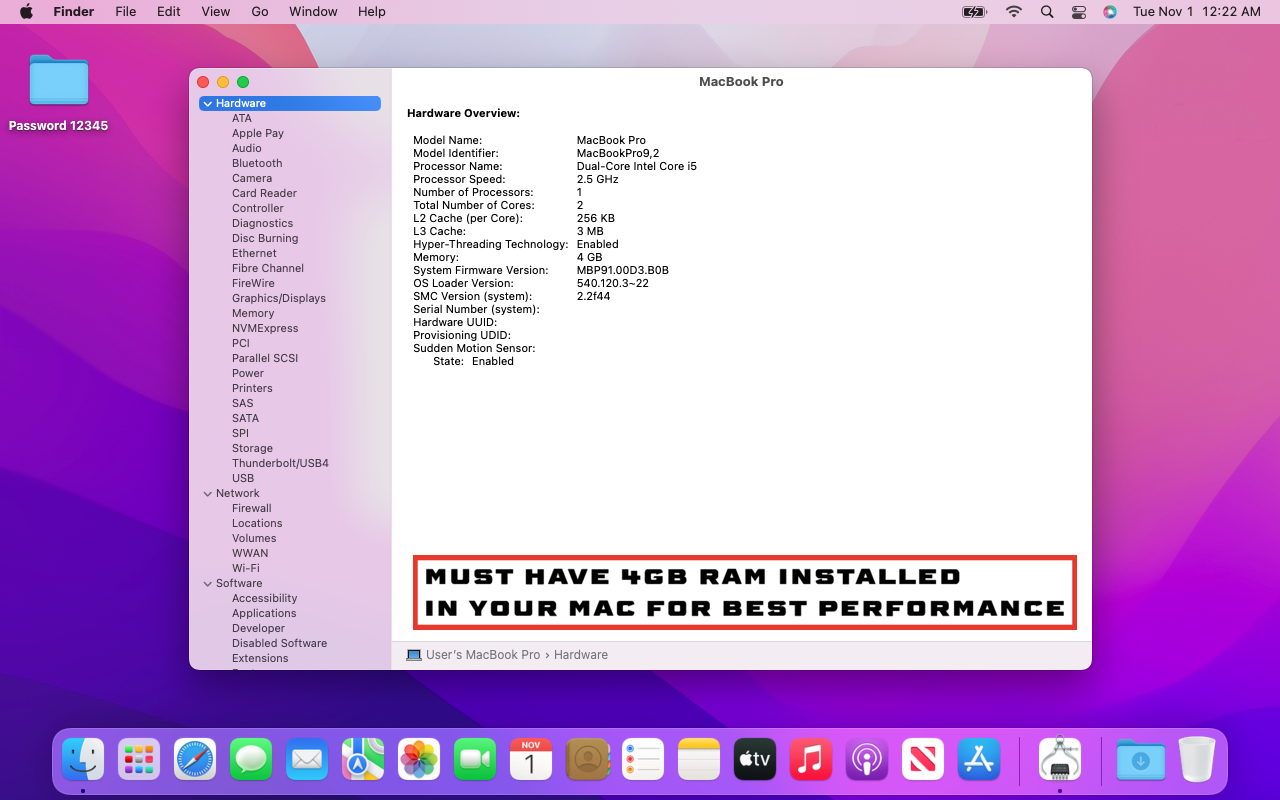The width and height of the screenshot is (1280, 800).
Task: Launch FaceTime from the Dock
Action: [x=475, y=760]
